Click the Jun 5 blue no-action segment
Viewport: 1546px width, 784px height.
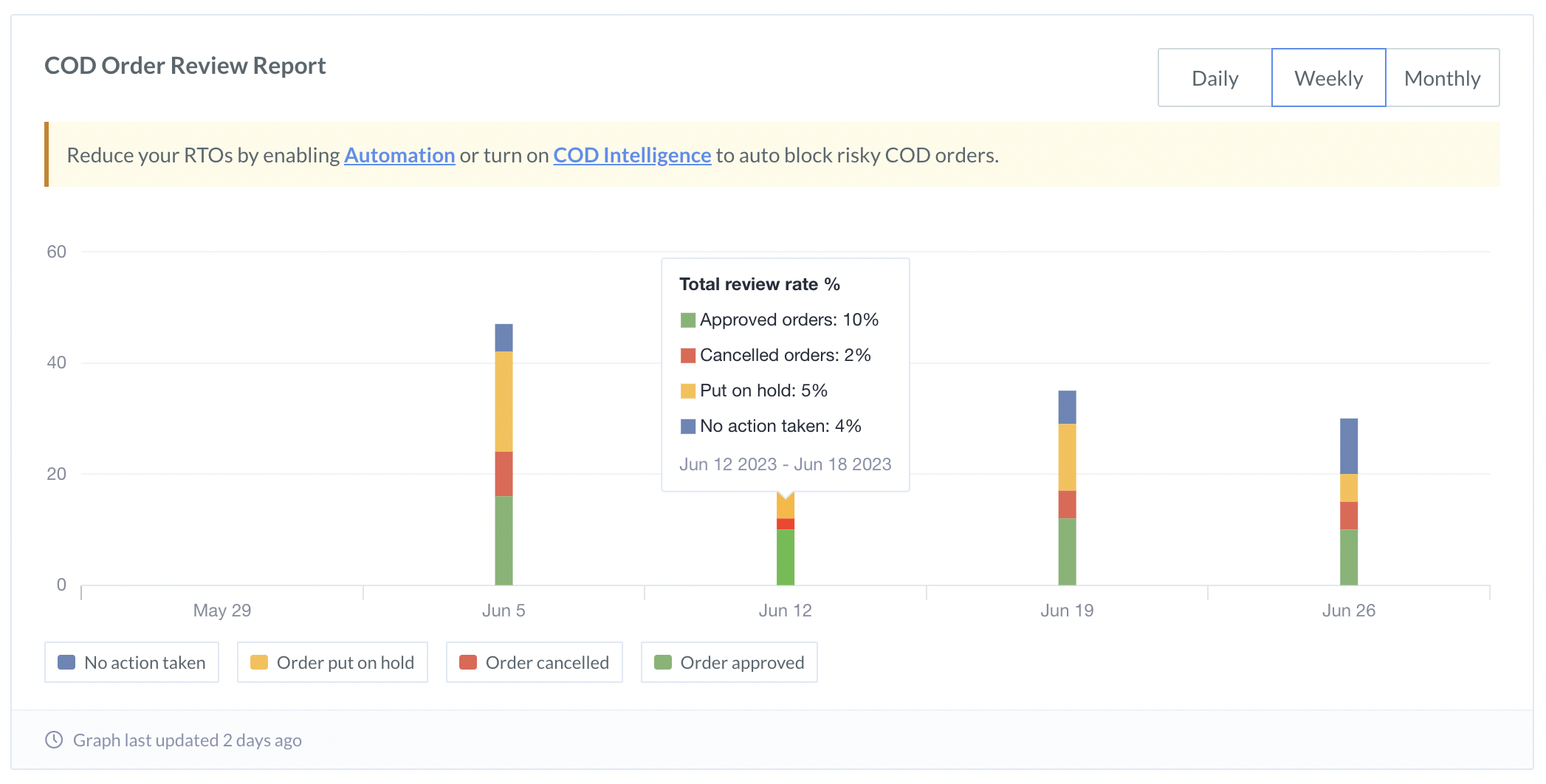504,337
